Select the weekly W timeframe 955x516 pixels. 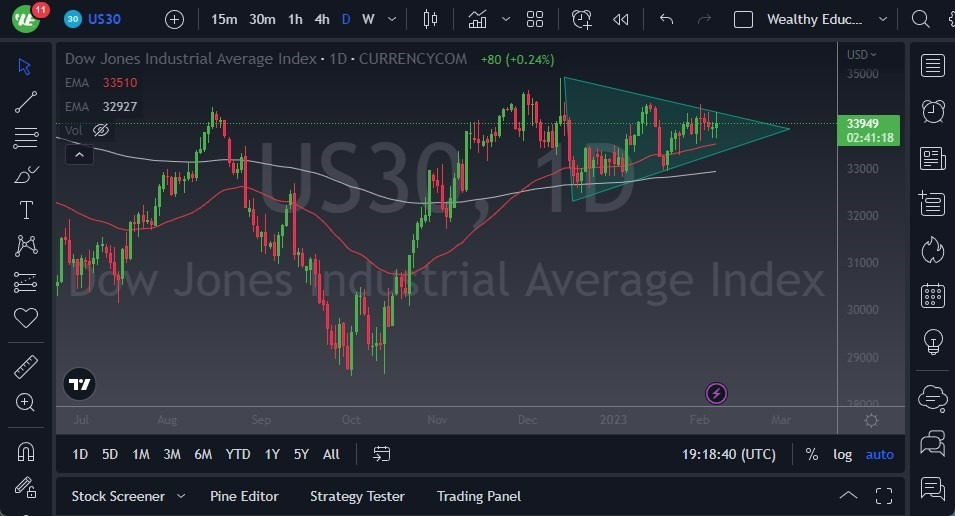(368, 19)
